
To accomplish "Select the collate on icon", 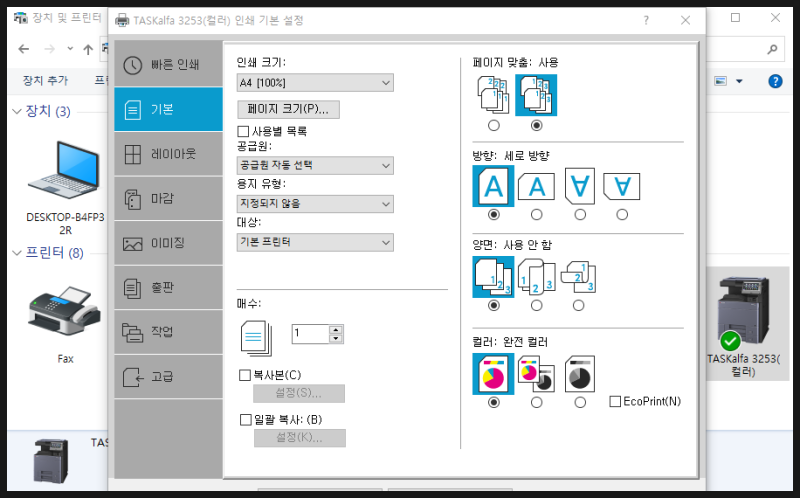I will [x=536, y=95].
